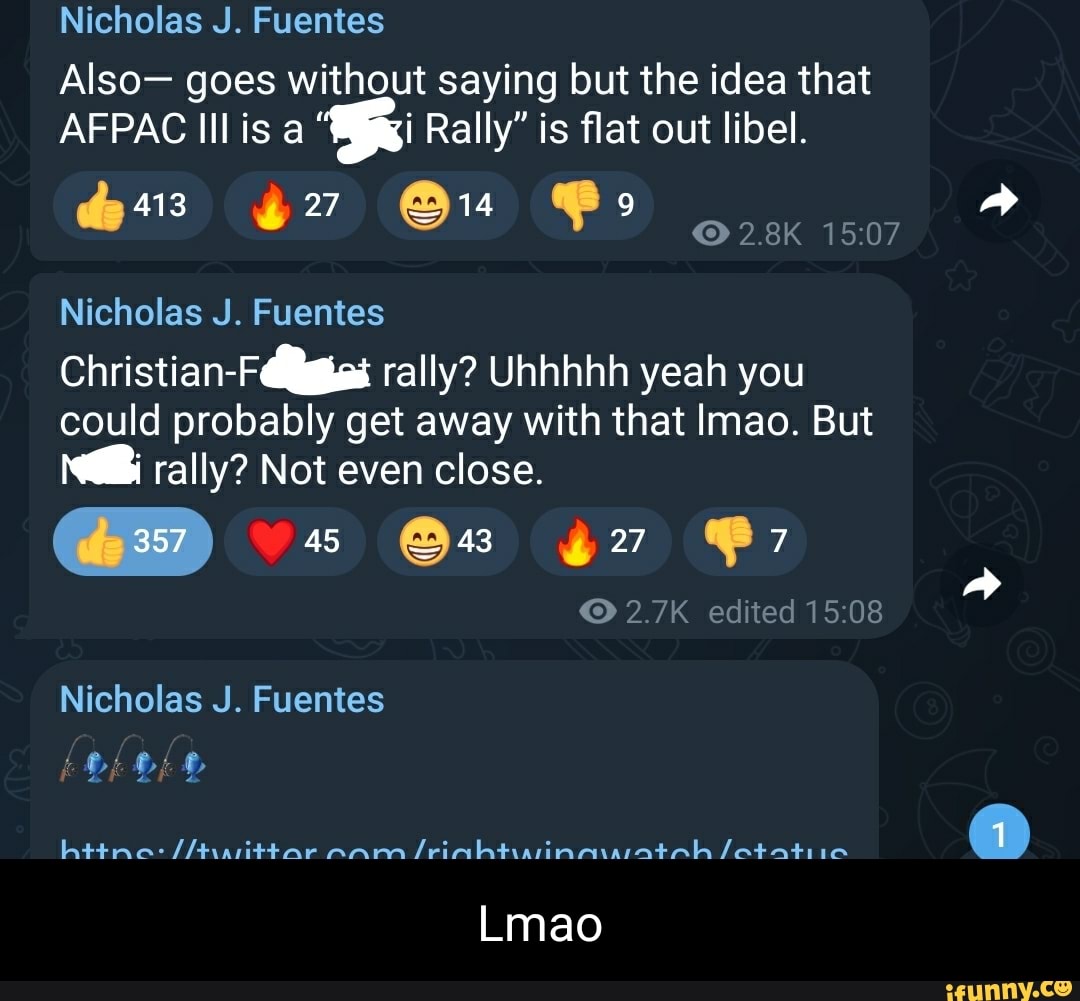
Task: Tap the thumbs up reaction showing 413
Action: click(x=132, y=205)
